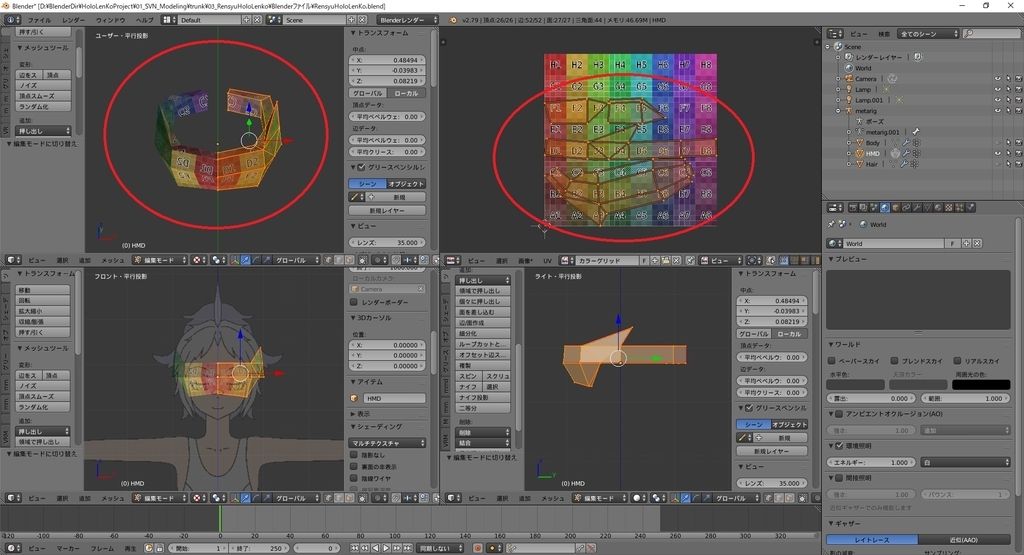Open the ヘルプ menu
Viewport: 1024px width, 555px height.
click(x=144, y=20)
